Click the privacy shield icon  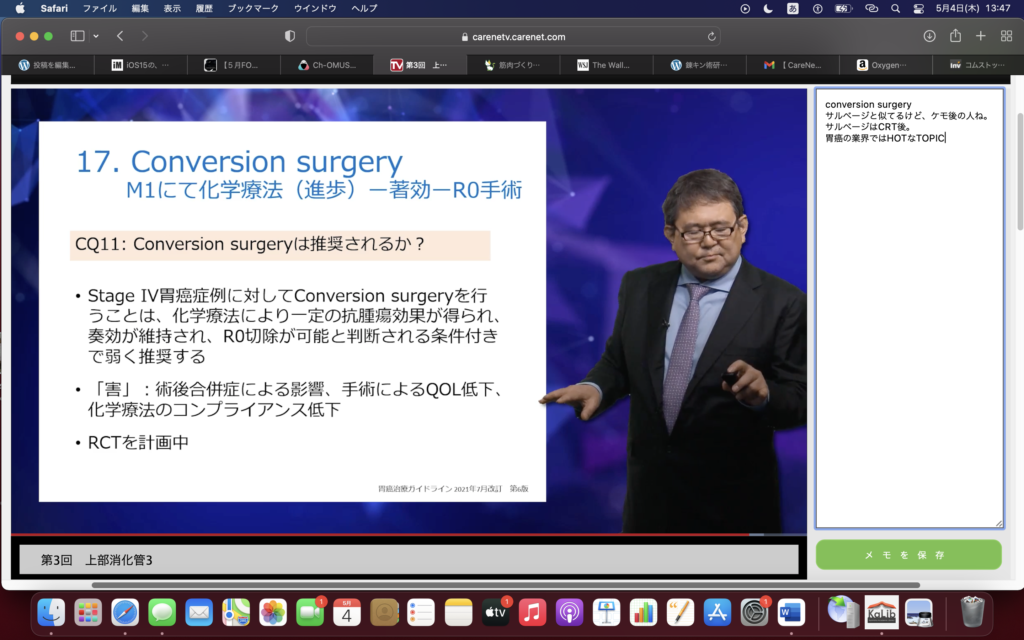point(290,36)
